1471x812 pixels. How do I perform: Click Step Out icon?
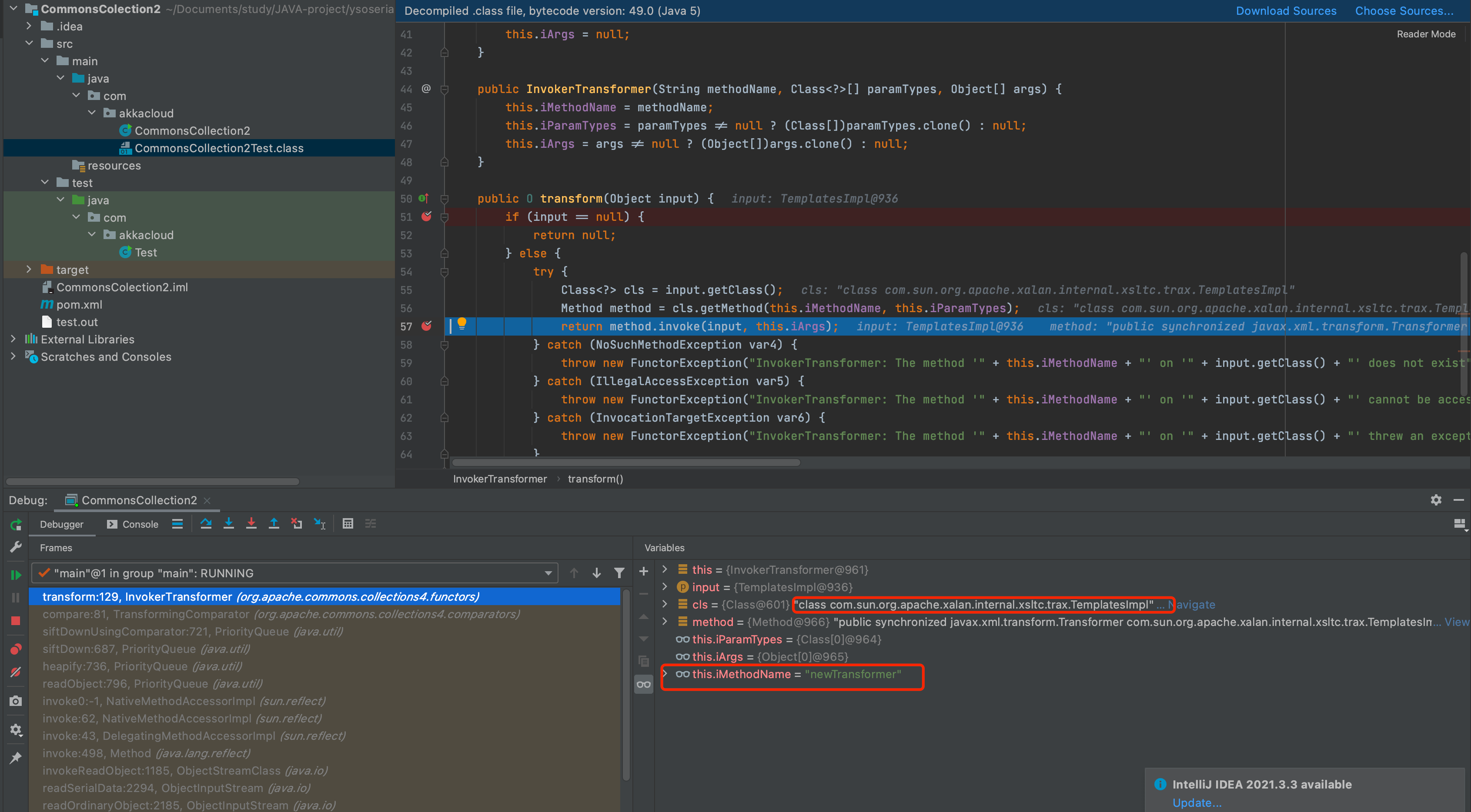coord(274,523)
